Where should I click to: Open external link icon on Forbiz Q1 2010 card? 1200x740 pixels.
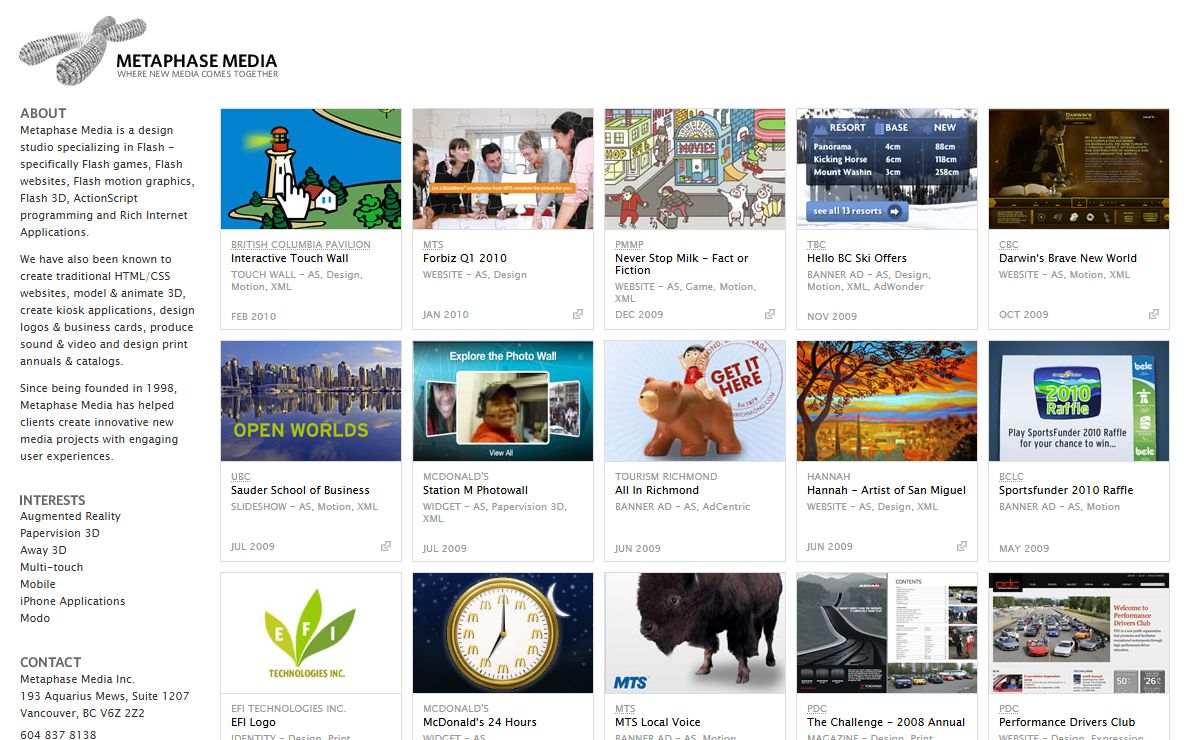coord(578,314)
